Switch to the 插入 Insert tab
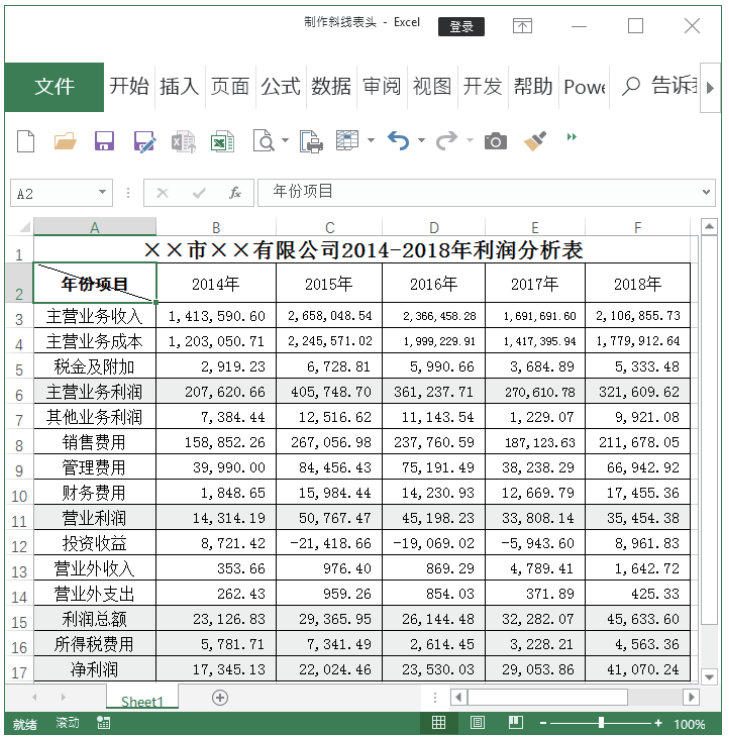This screenshot has height=743, width=729. (x=179, y=87)
